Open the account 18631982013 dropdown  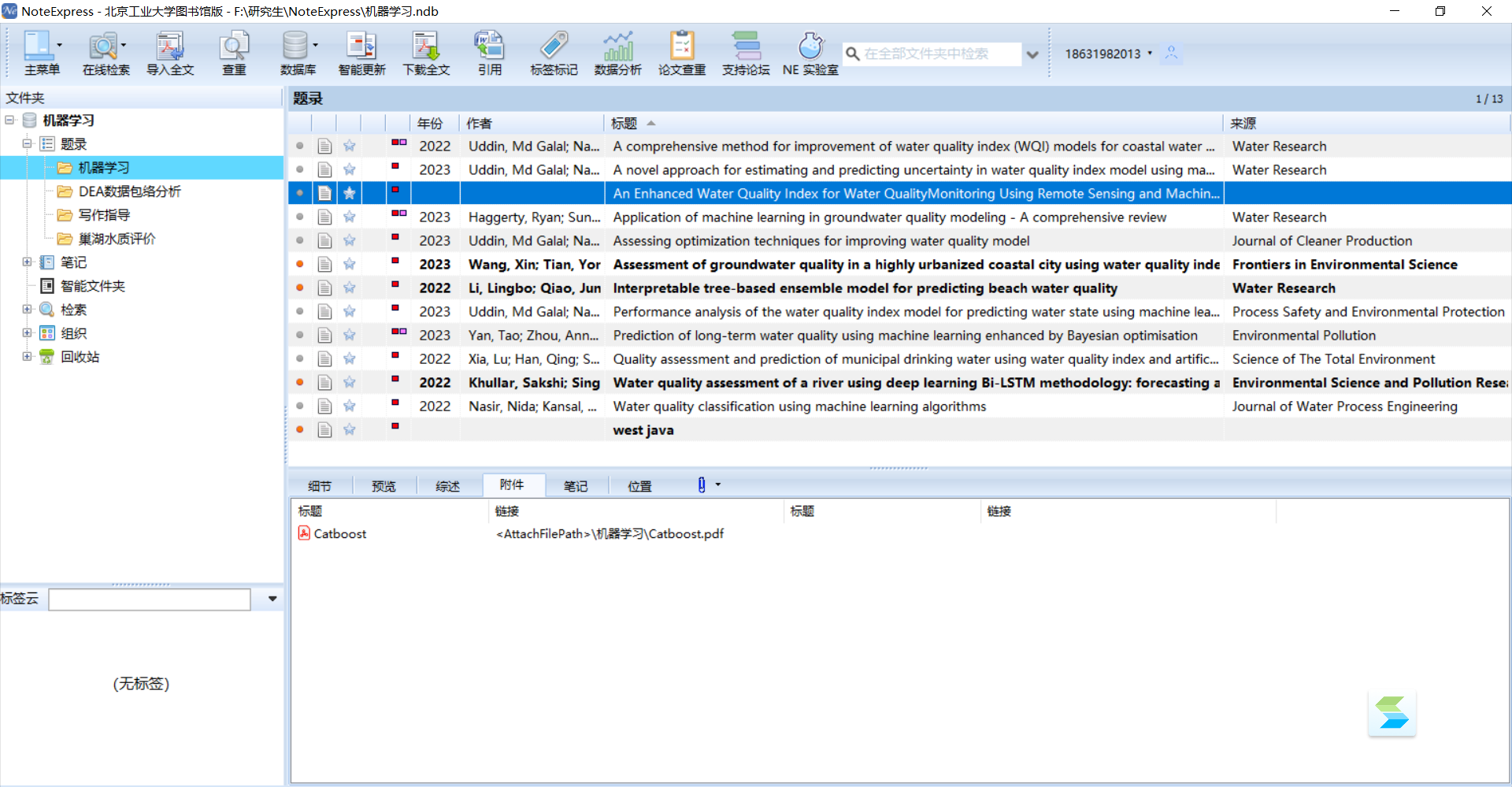point(1150,54)
